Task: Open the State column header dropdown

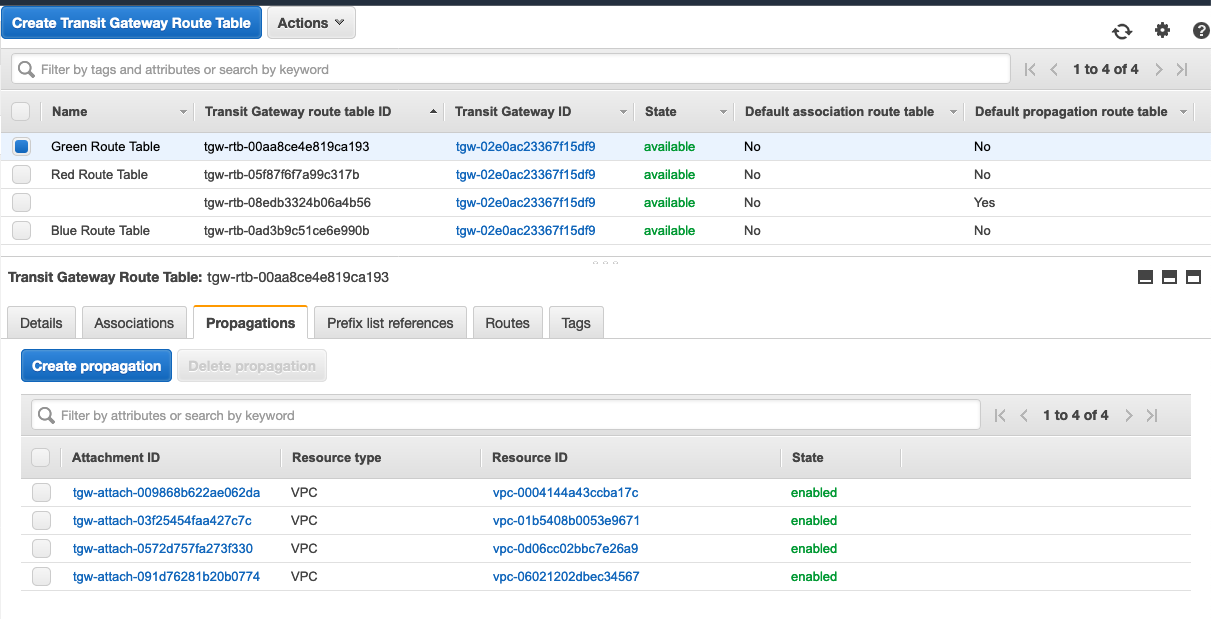Action: point(722,112)
